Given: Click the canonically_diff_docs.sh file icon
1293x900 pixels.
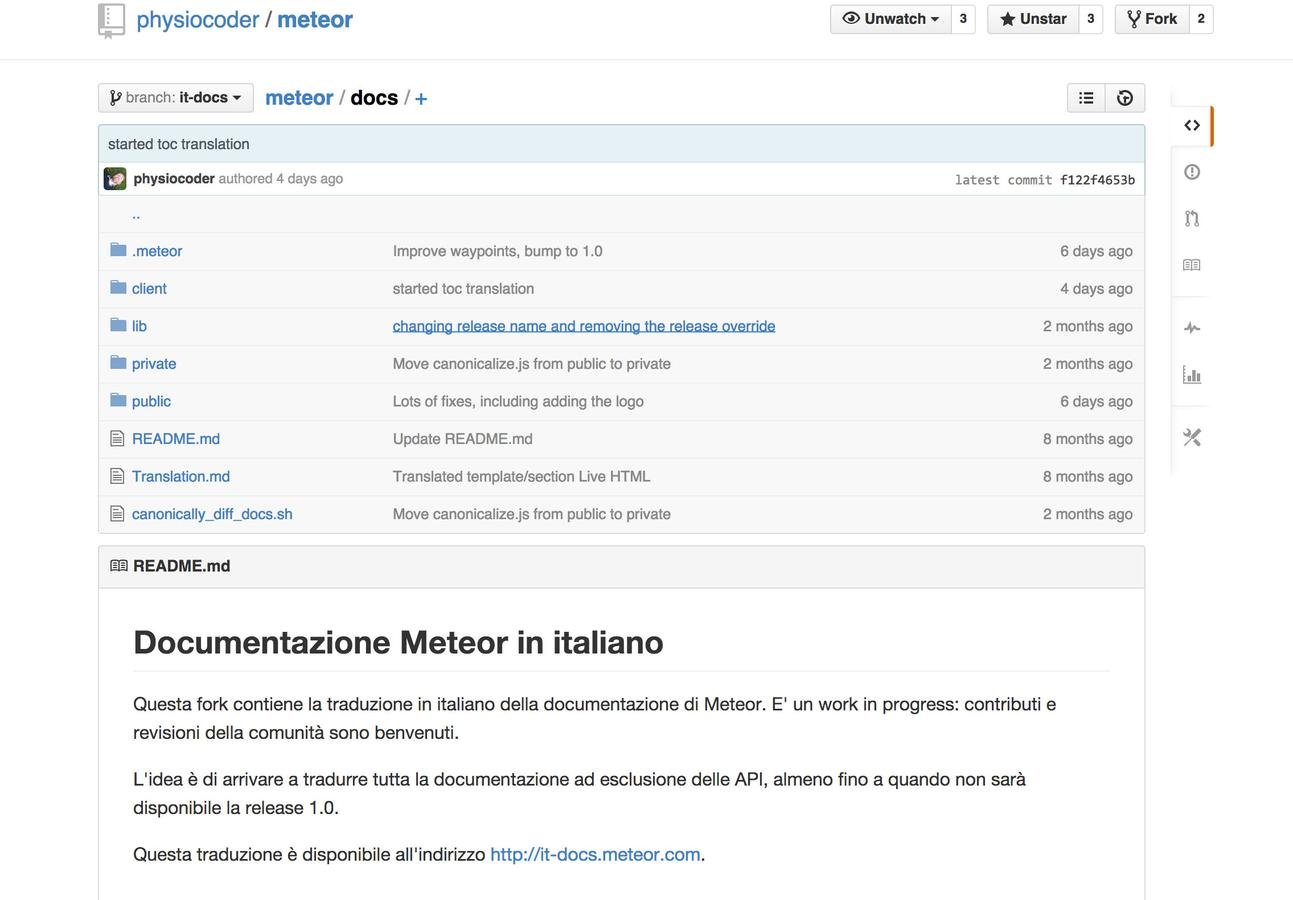Looking at the screenshot, I should point(117,513).
